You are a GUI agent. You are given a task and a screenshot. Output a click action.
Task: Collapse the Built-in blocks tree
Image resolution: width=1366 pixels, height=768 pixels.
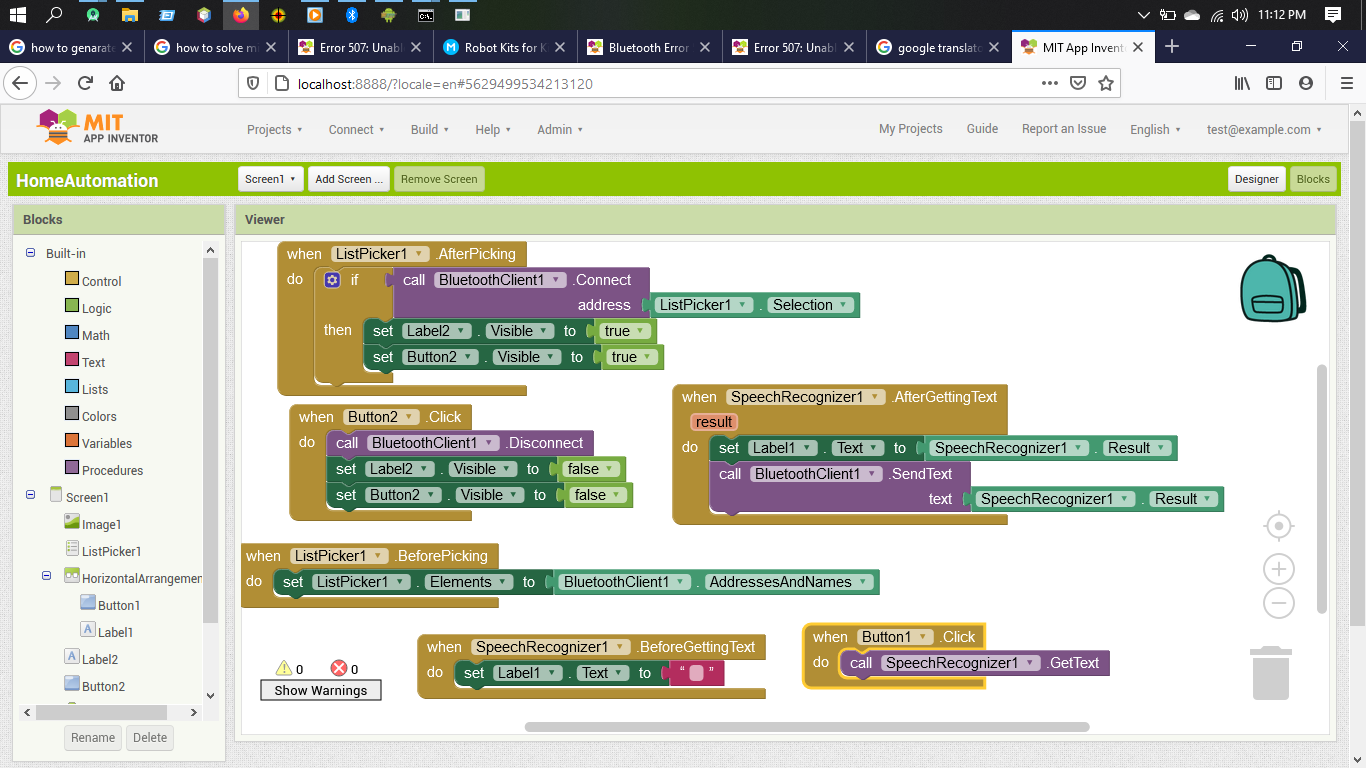point(31,254)
